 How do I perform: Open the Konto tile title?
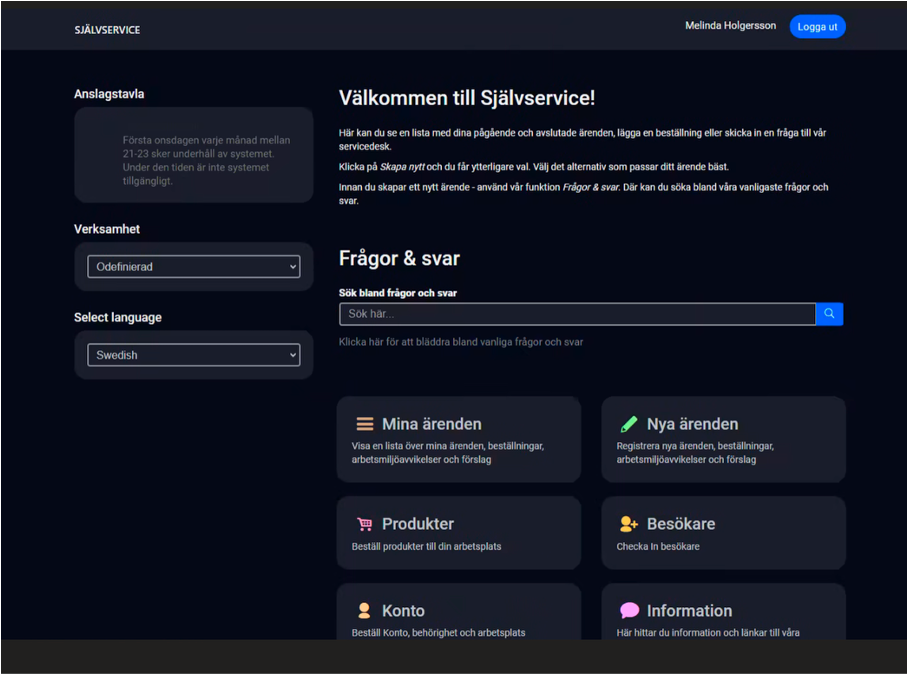(403, 611)
